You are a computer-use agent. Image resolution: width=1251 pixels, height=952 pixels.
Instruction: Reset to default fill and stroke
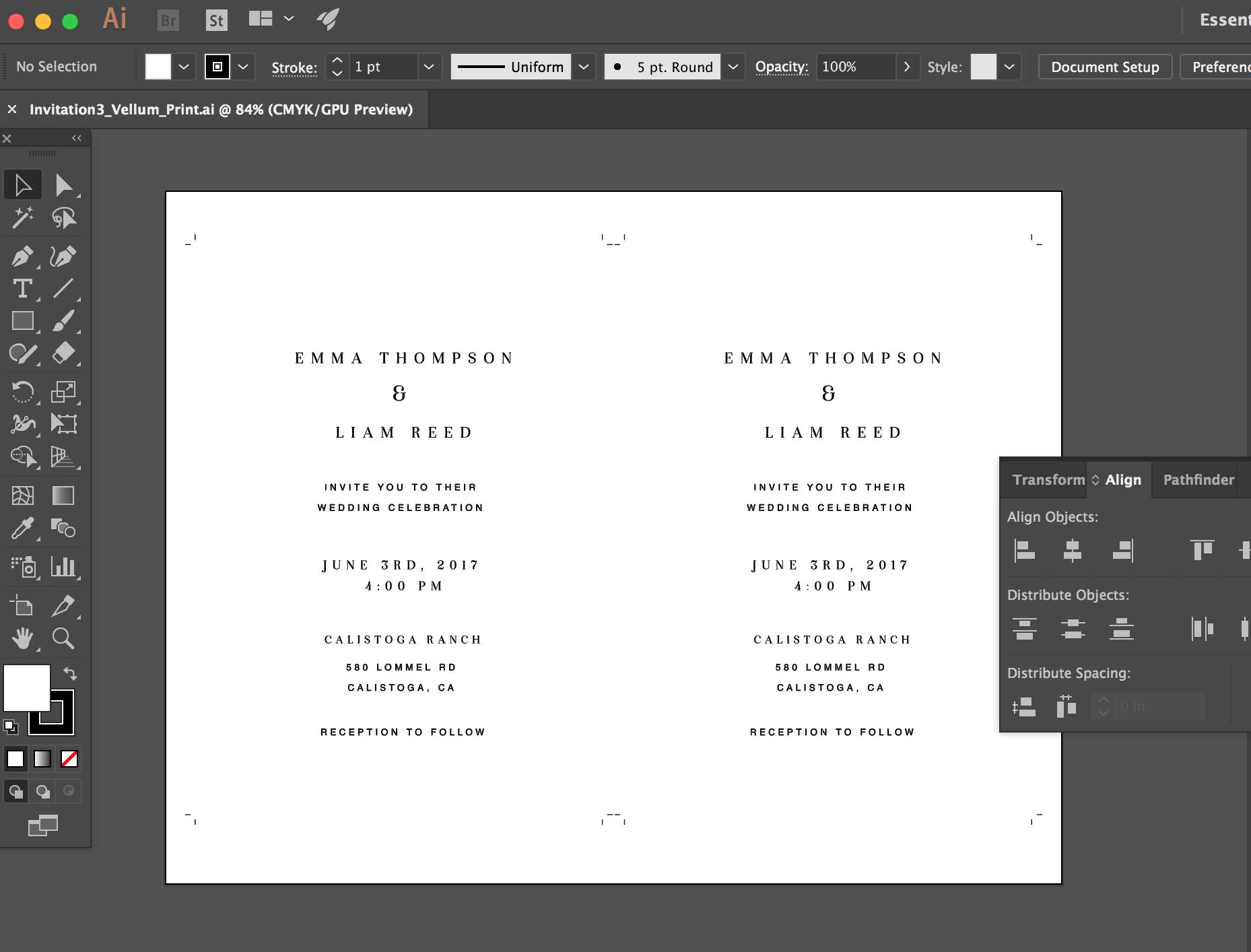10,726
